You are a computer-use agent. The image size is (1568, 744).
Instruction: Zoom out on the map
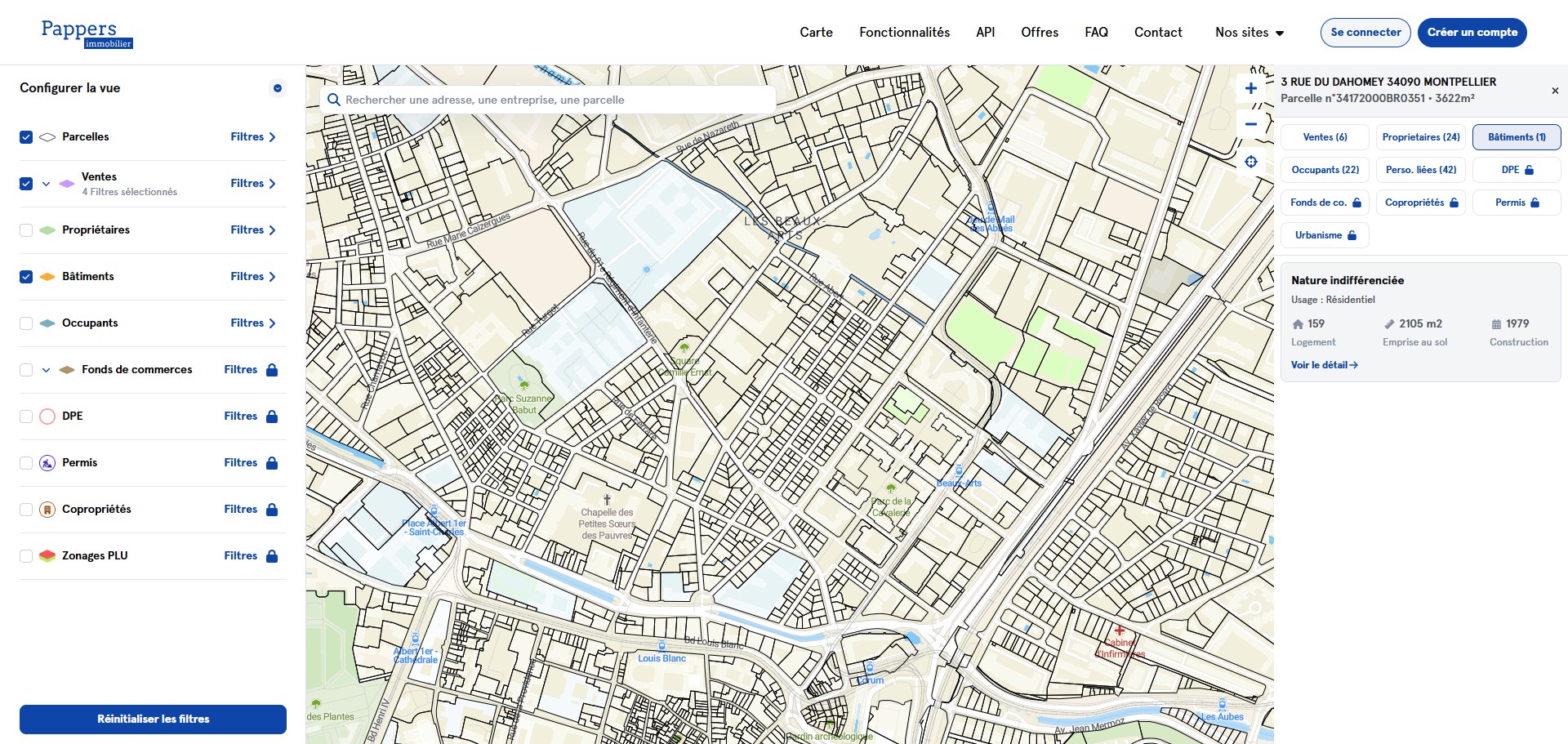coord(1250,124)
